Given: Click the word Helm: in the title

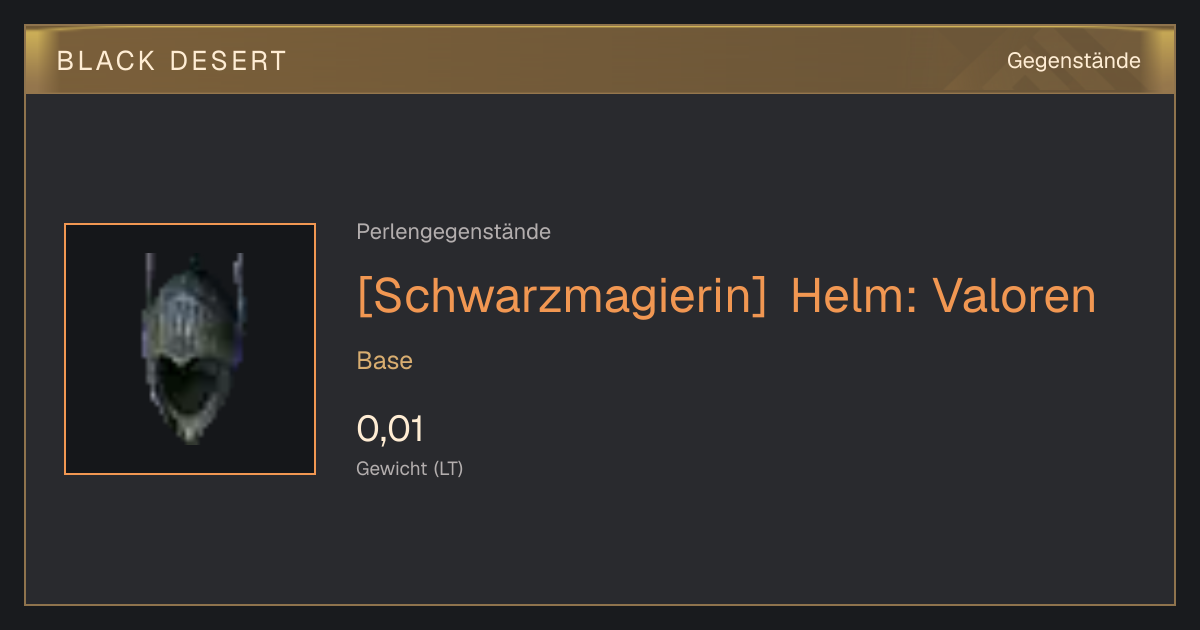Looking at the screenshot, I should [x=855, y=295].
